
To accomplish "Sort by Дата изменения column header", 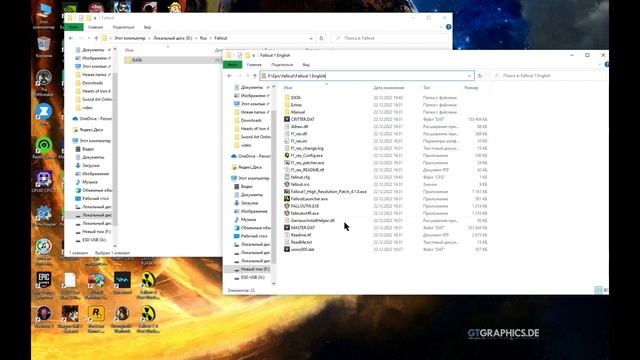I will pos(389,88).
